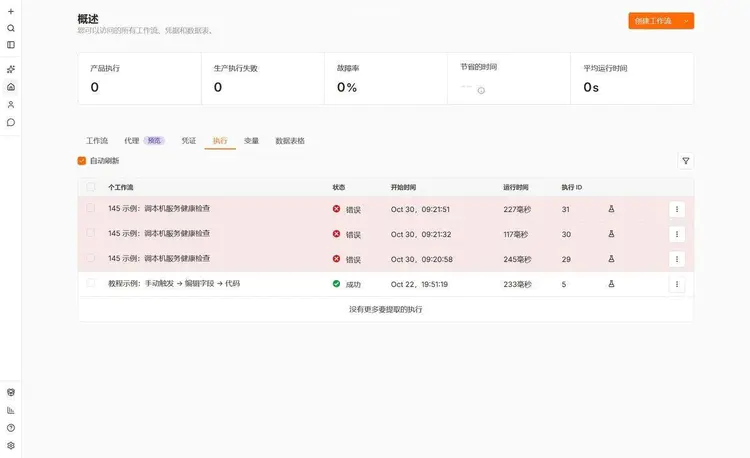Click the 227毫秒 run time cell

[517, 209]
